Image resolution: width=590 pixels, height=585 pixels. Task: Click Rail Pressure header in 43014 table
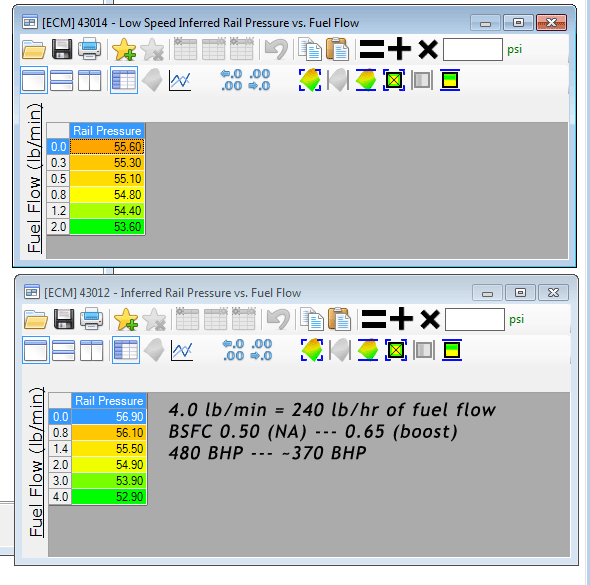(x=107, y=131)
